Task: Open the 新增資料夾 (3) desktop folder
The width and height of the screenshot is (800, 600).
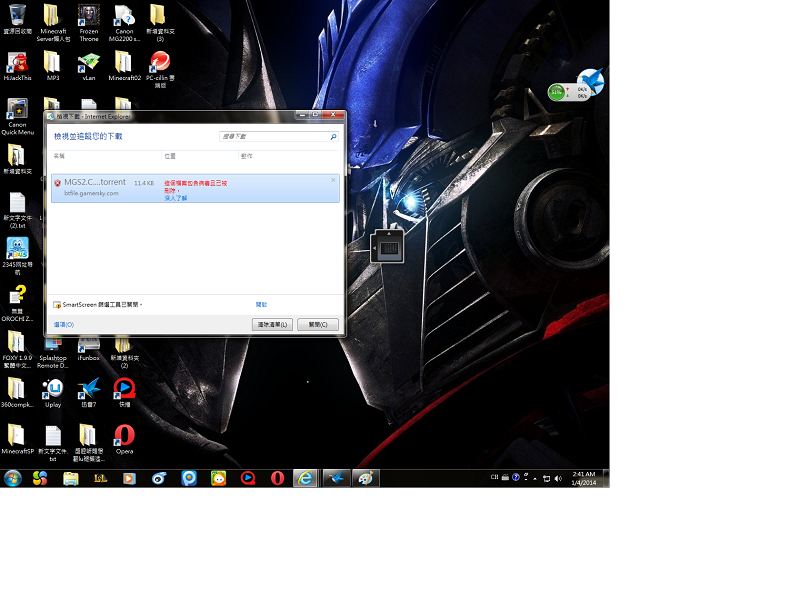Action: tap(160, 22)
